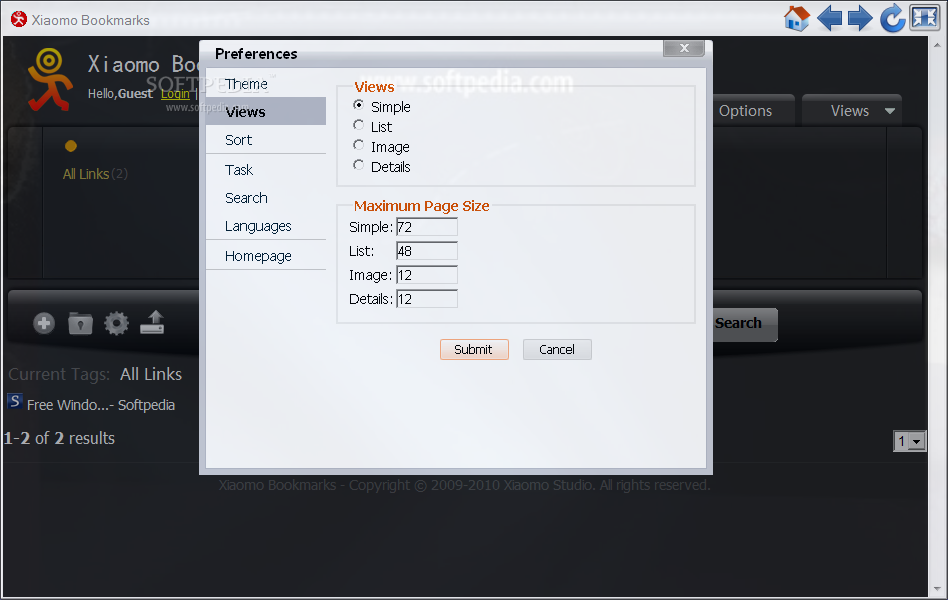Submit the preferences
The width and height of the screenshot is (948, 600).
pyautogui.click(x=474, y=350)
